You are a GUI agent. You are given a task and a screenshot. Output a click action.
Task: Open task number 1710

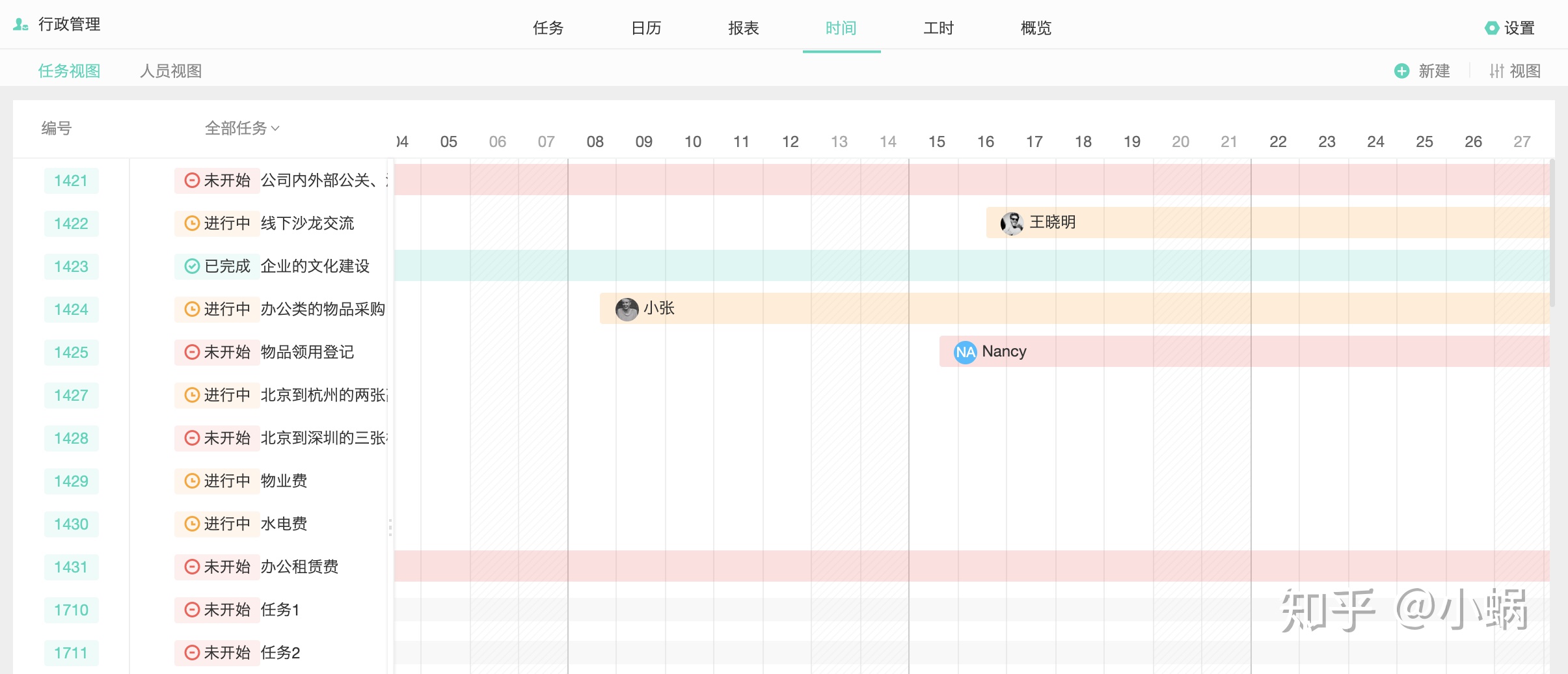72,610
